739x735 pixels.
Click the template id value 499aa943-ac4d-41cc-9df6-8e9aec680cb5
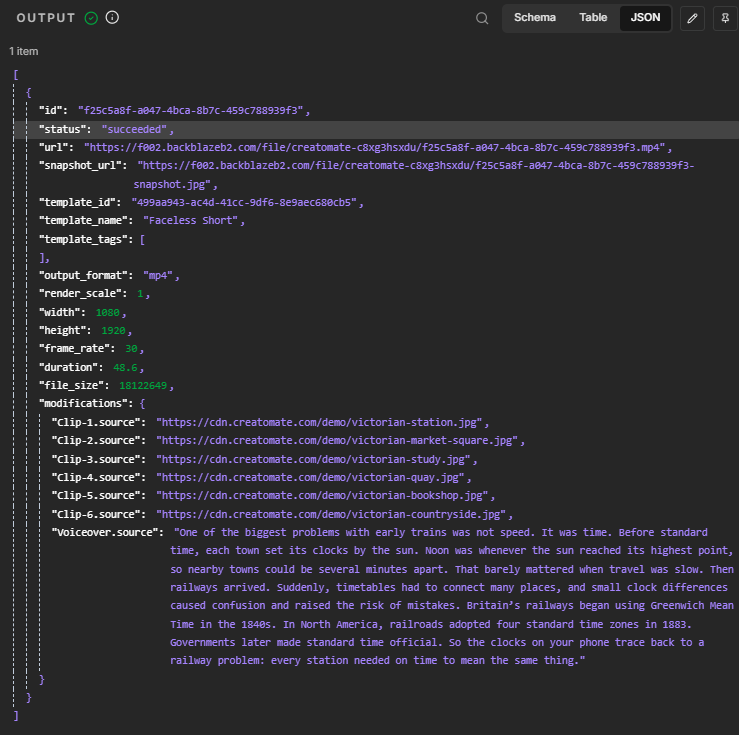pyautogui.click(x=244, y=202)
